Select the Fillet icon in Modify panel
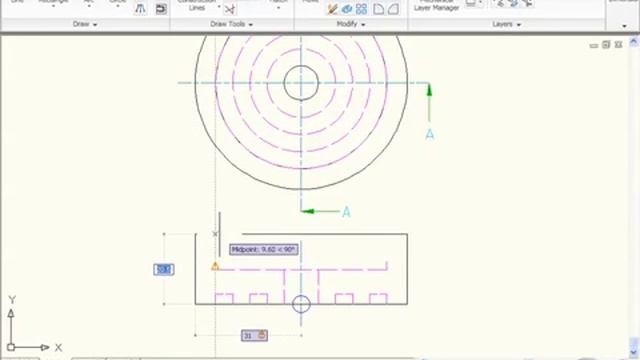Image resolution: width=640 pixels, height=360 pixels. click(x=378, y=9)
